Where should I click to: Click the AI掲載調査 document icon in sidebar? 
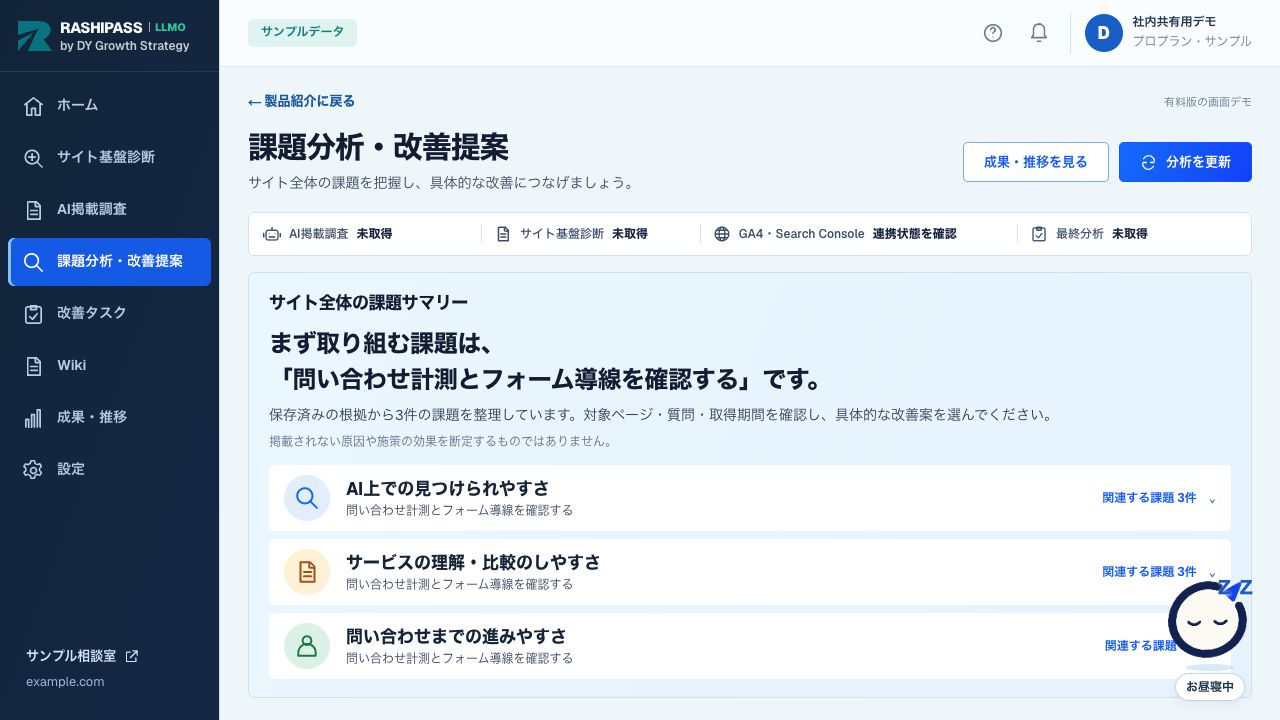tap(33, 210)
